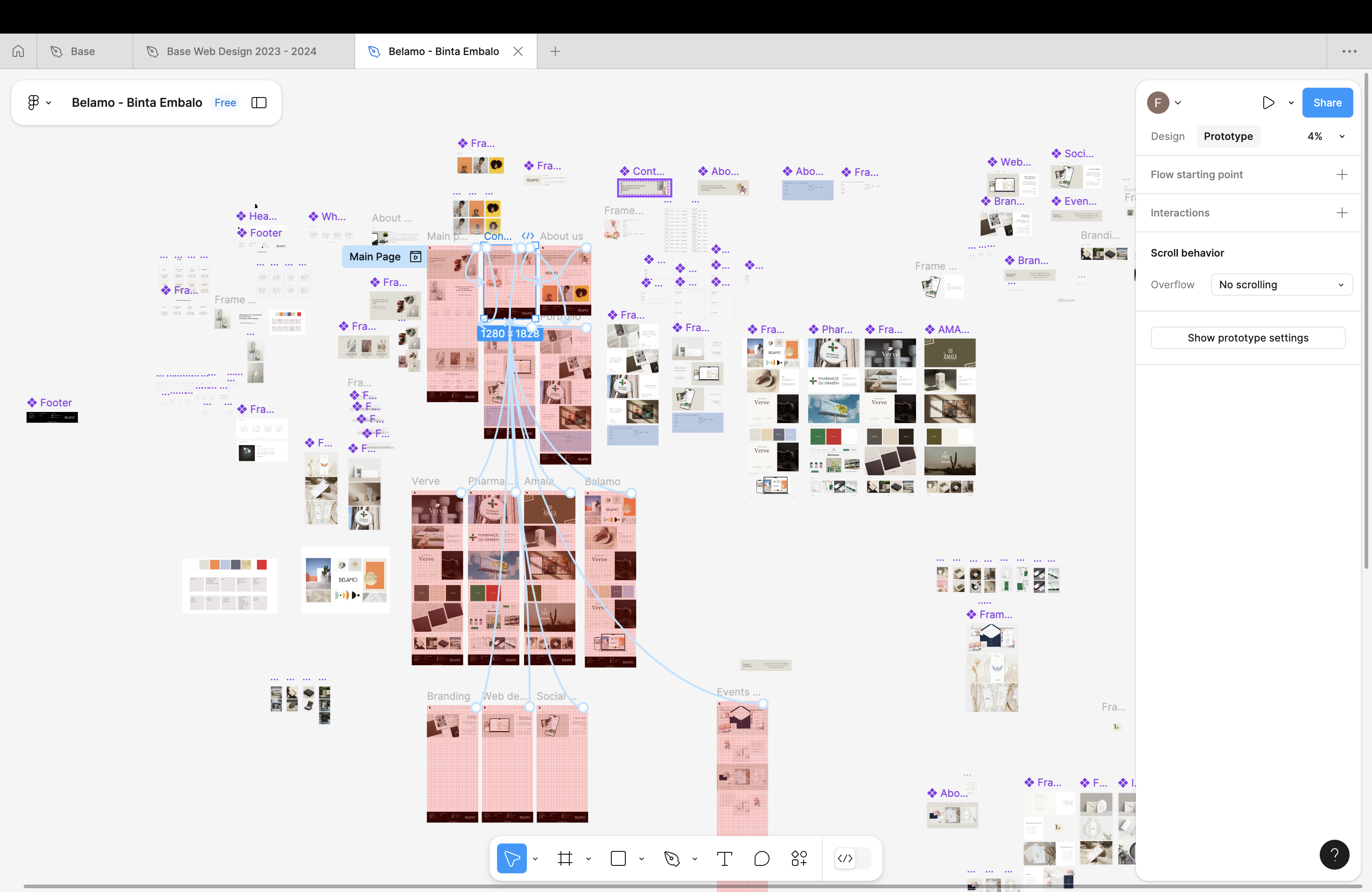Toggle Dev Mode switch in toolbar

point(845,858)
